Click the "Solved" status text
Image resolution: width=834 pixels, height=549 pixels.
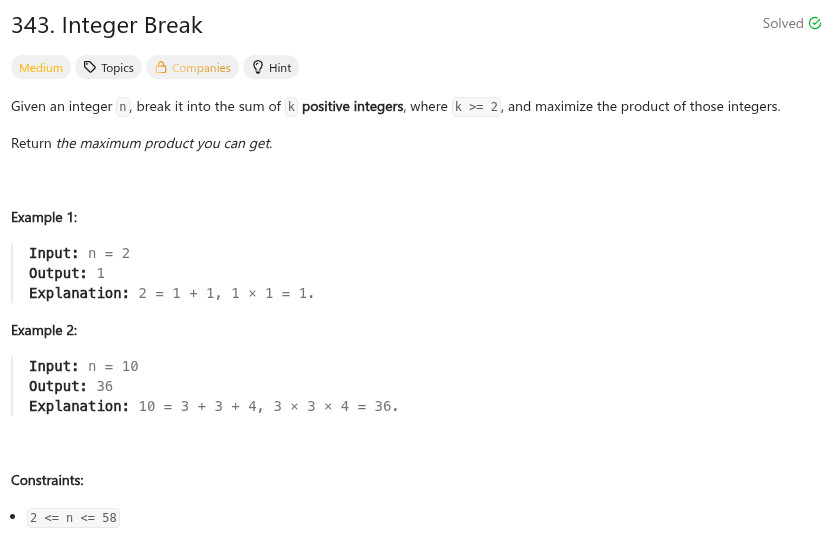pos(782,24)
